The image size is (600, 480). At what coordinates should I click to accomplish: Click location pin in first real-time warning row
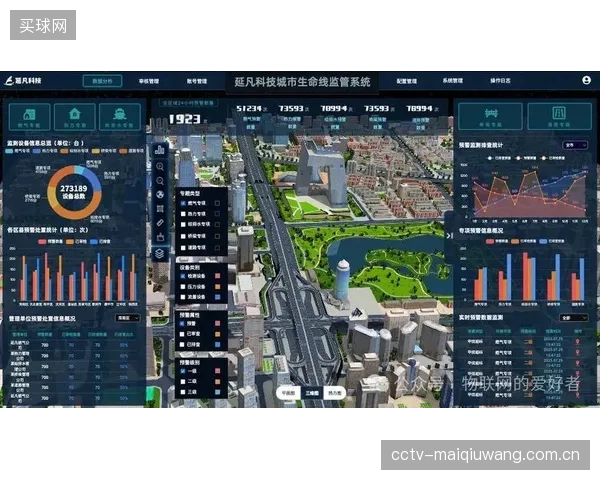(577, 341)
